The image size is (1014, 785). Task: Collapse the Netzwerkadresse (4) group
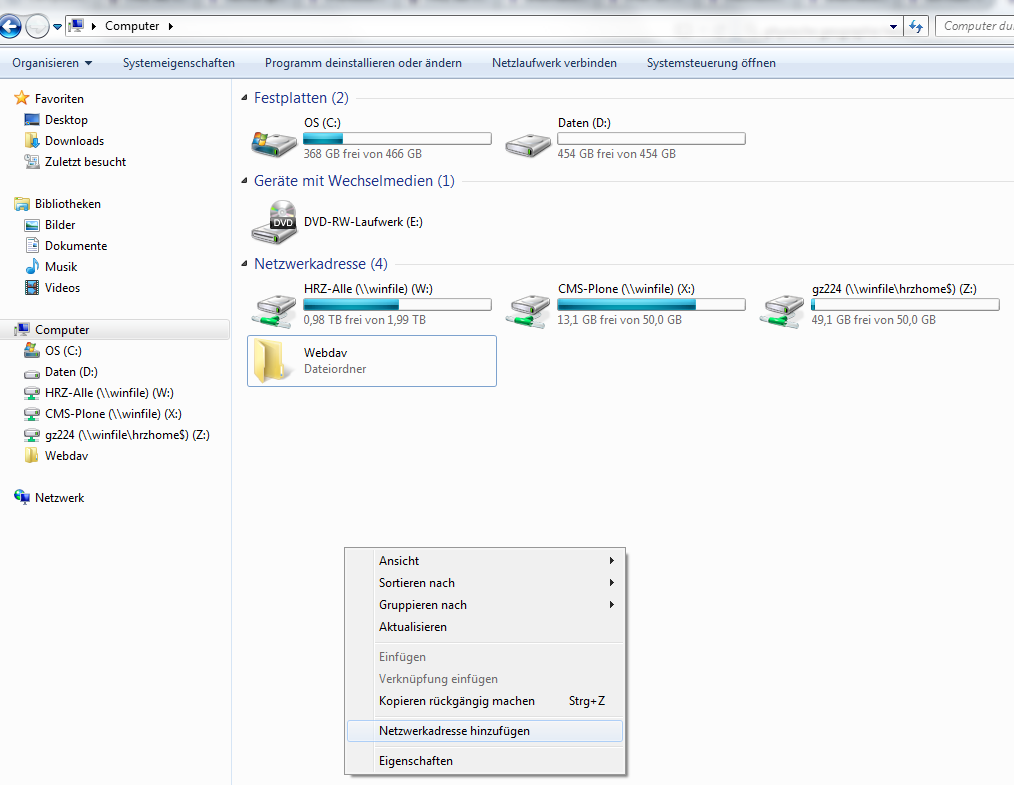(244, 263)
